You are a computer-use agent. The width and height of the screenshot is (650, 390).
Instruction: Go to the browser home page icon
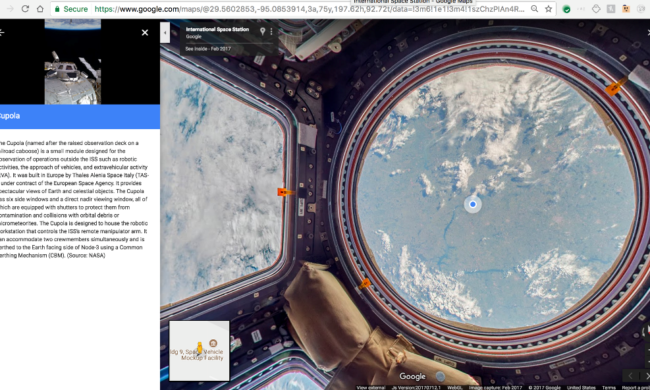click(x=40, y=9)
